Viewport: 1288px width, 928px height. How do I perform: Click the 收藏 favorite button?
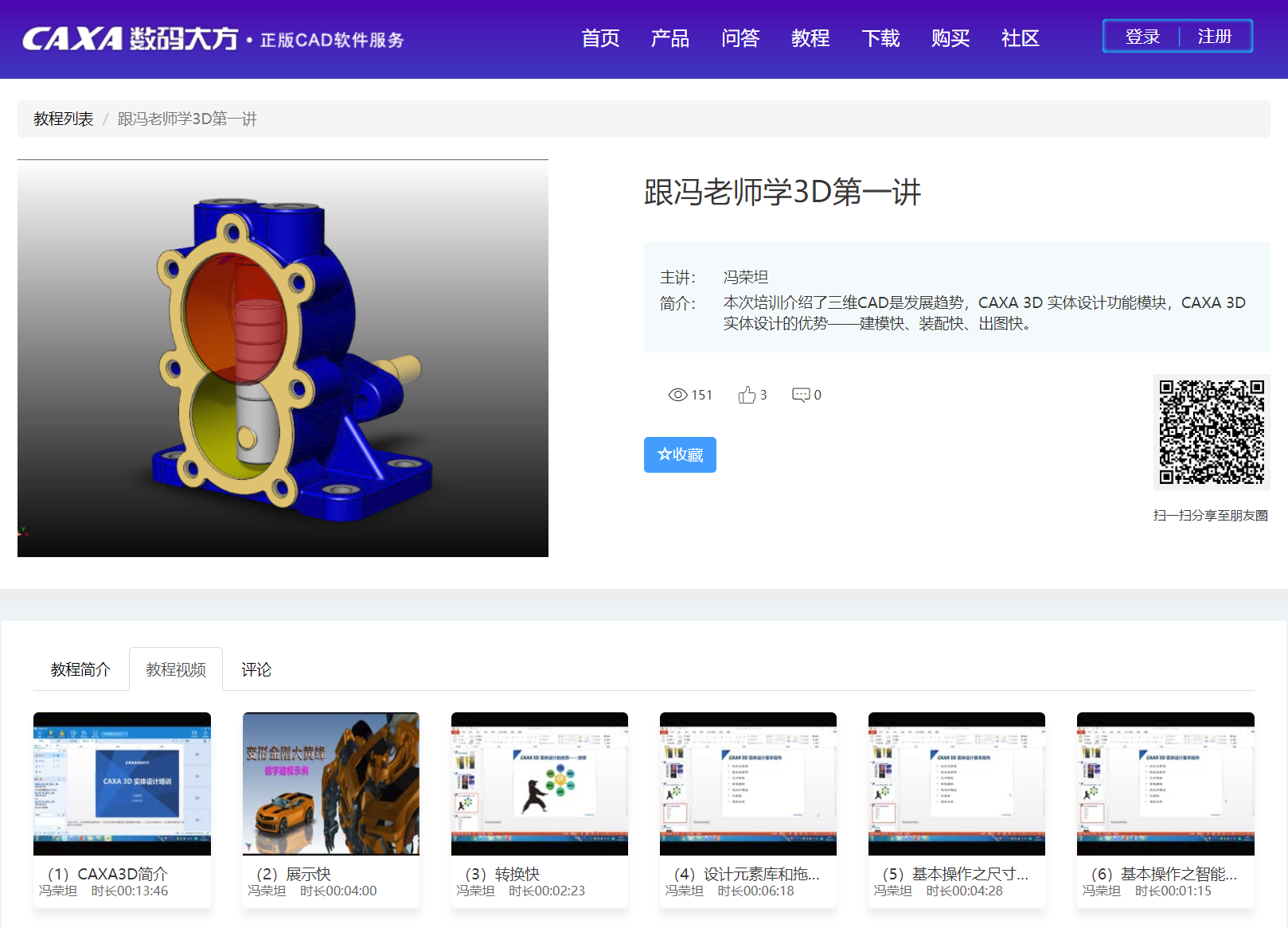680,454
